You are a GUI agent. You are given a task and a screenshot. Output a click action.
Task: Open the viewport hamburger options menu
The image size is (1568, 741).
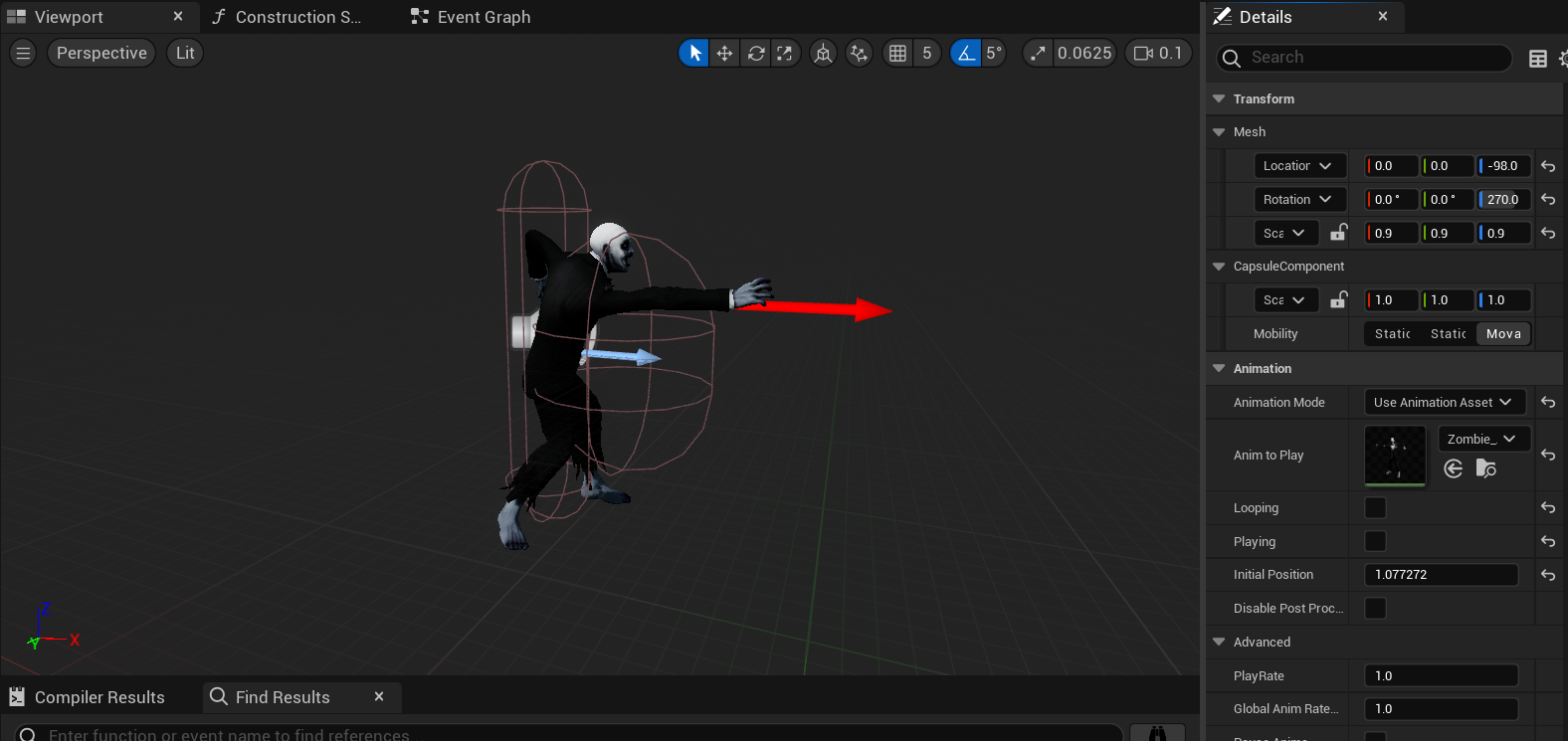click(23, 54)
